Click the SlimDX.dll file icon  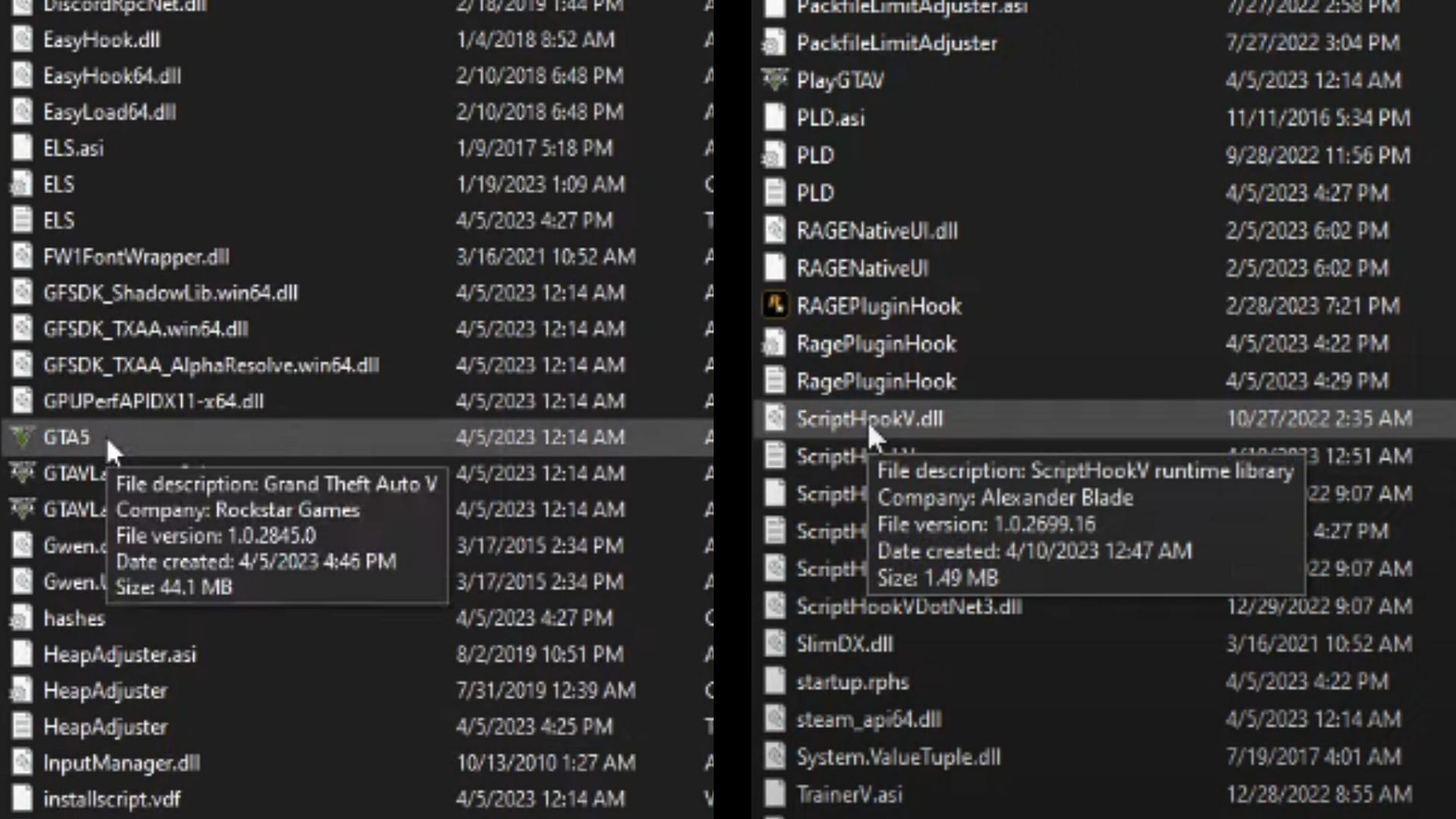tap(775, 644)
